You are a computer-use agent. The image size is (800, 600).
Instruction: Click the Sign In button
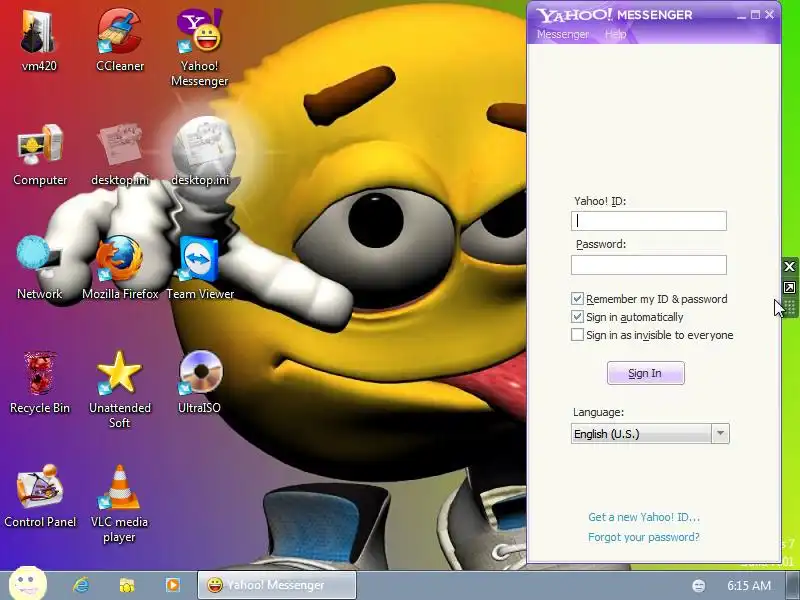point(645,373)
